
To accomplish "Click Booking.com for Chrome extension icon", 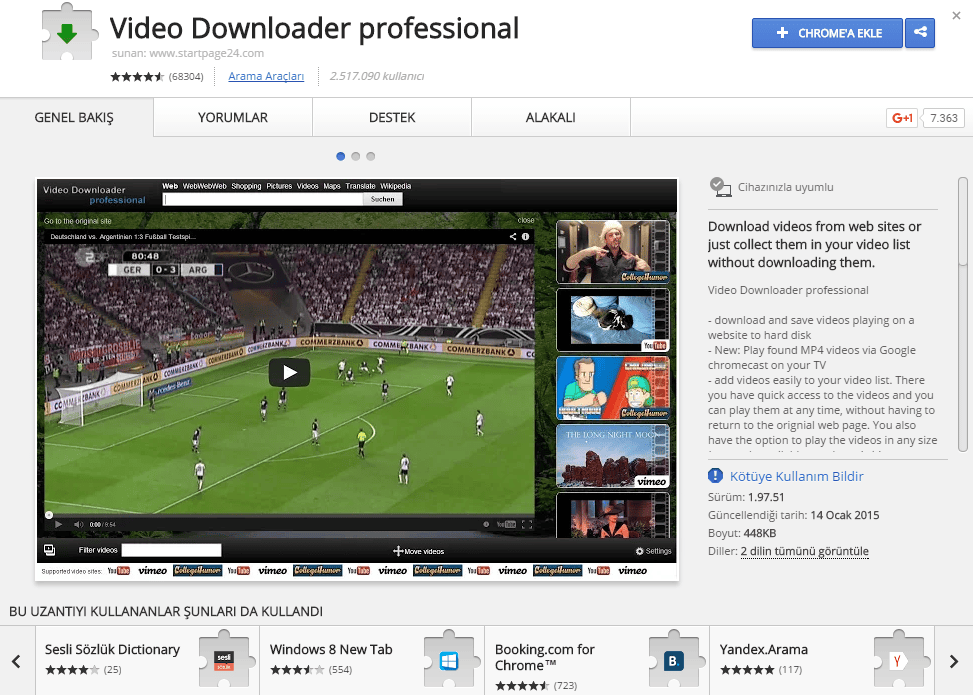I will (x=672, y=660).
